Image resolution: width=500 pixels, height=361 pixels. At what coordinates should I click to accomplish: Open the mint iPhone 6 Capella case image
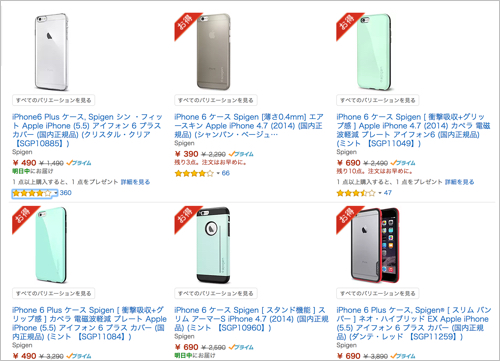pos(374,52)
